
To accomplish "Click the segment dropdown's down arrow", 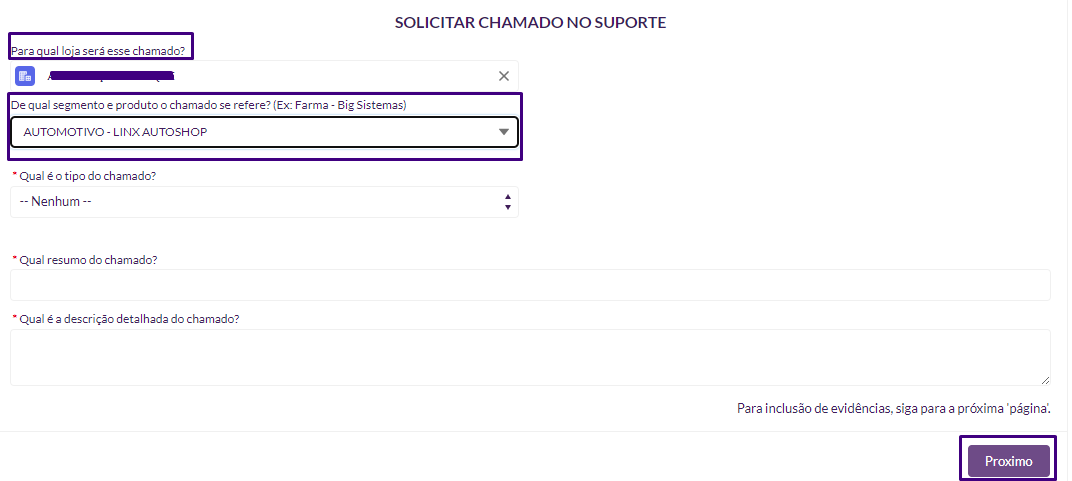I will pos(504,132).
